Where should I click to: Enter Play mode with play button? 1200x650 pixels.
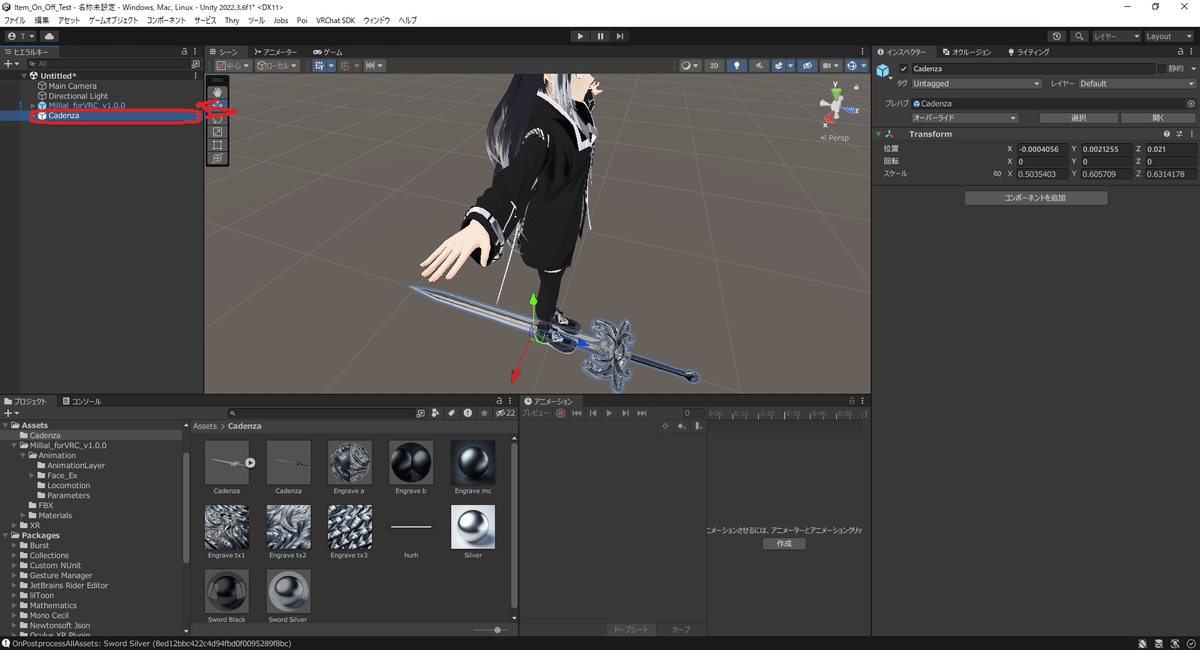(580, 36)
